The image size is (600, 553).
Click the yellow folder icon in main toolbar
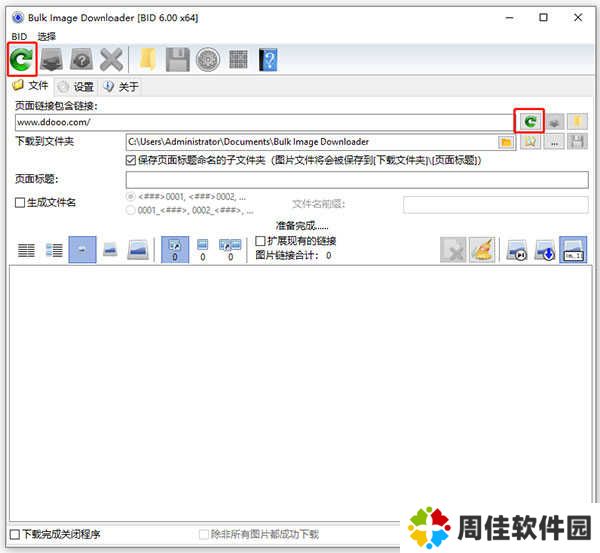pyautogui.click(x=147, y=60)
